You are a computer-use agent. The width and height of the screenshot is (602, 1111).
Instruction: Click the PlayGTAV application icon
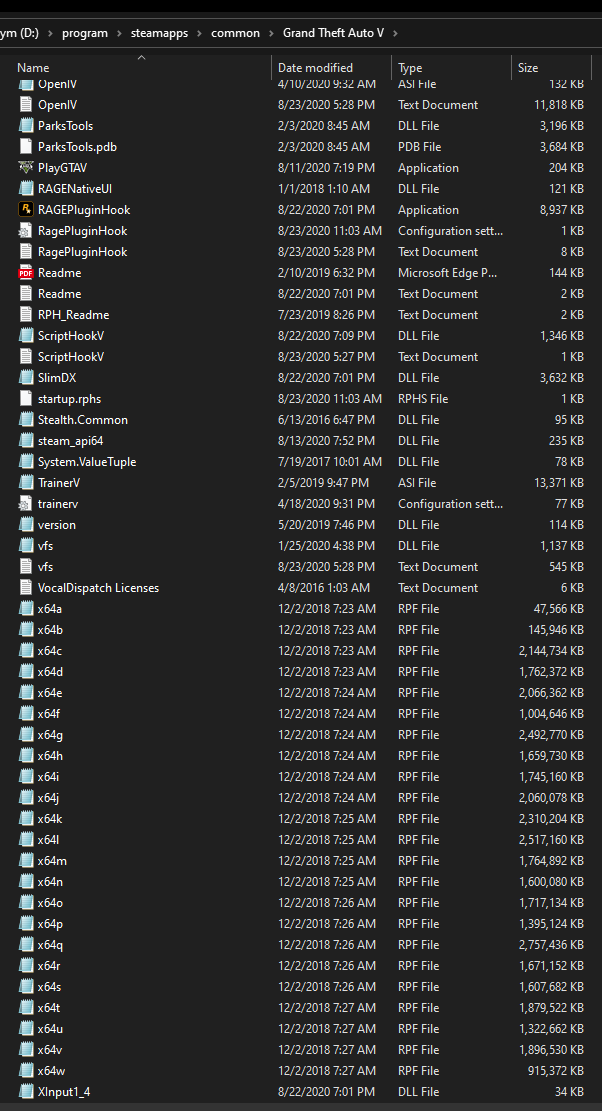coord(25,168)
